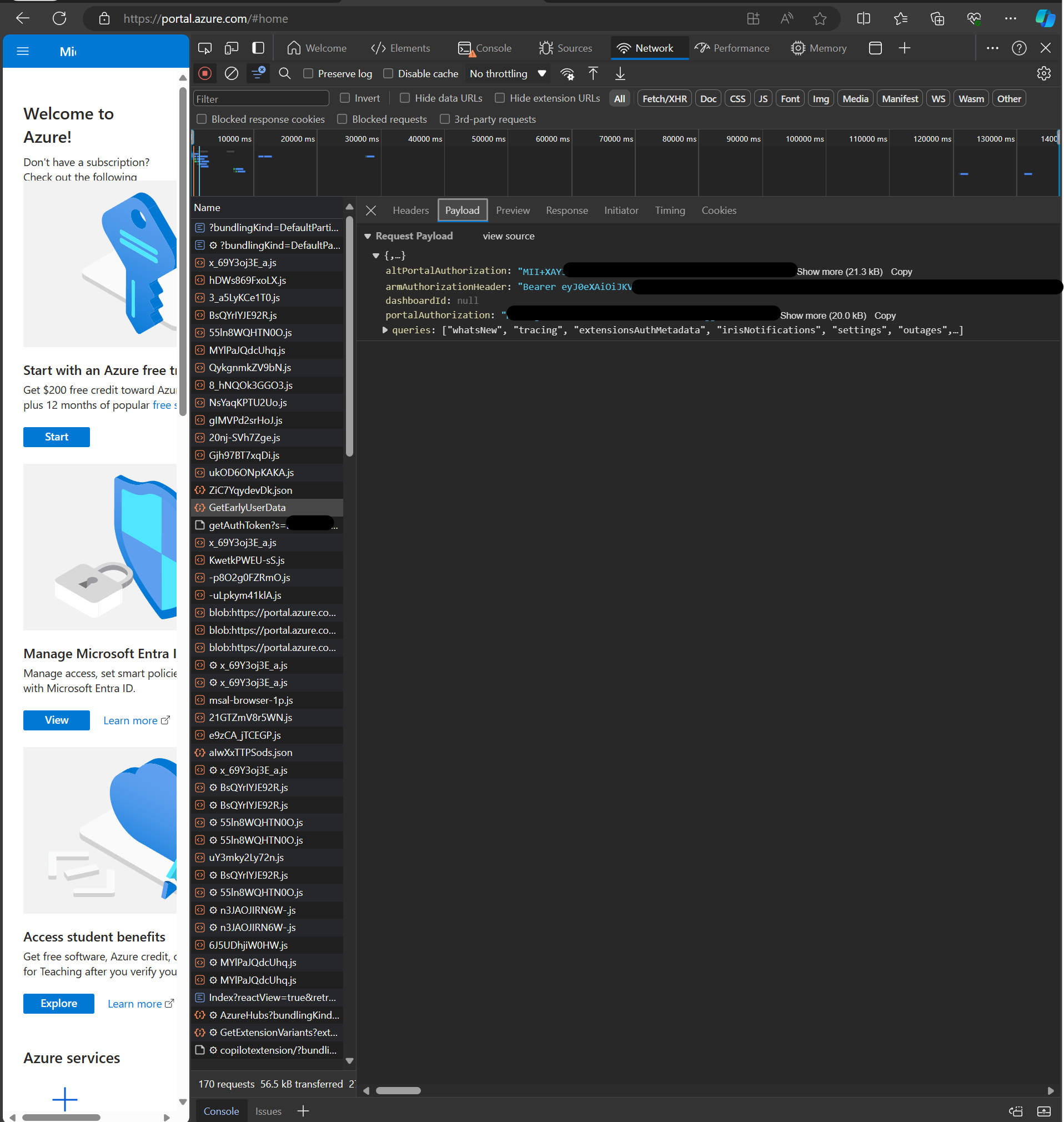Open the Preview tab
The width and height of the screenshot is (1064, 1122).
[x=513, y=211]
